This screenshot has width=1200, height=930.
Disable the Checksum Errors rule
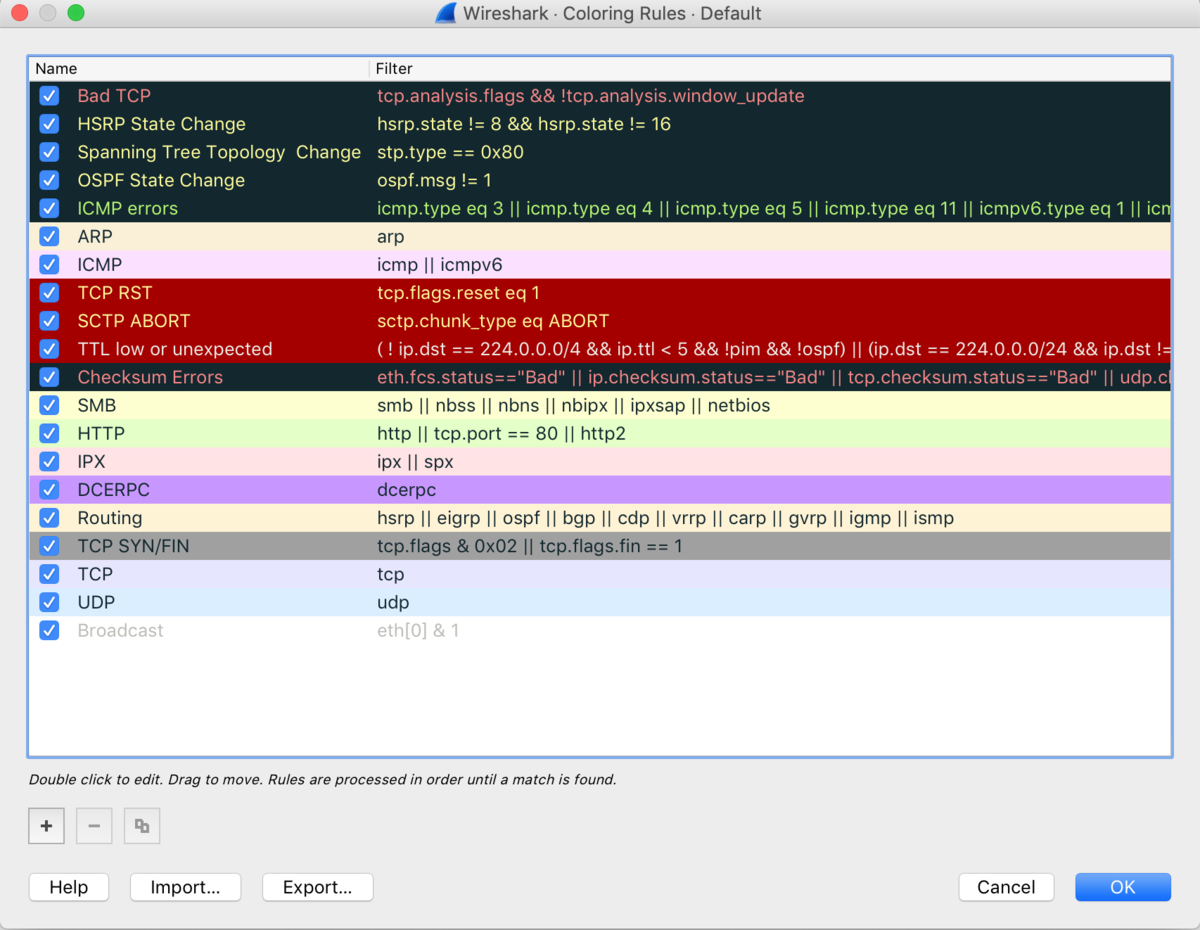[x=49, y=377]
